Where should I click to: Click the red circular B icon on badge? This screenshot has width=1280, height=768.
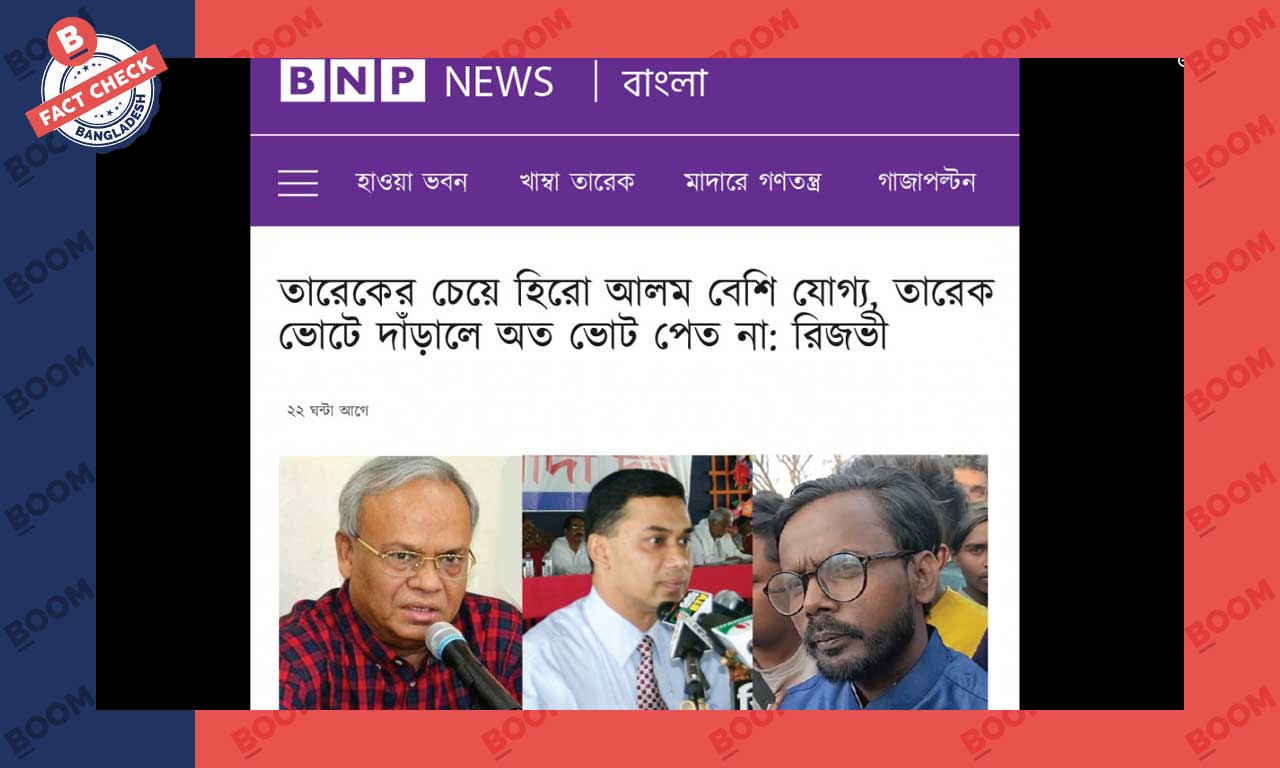pyautogui.click(x=72, y=41)
